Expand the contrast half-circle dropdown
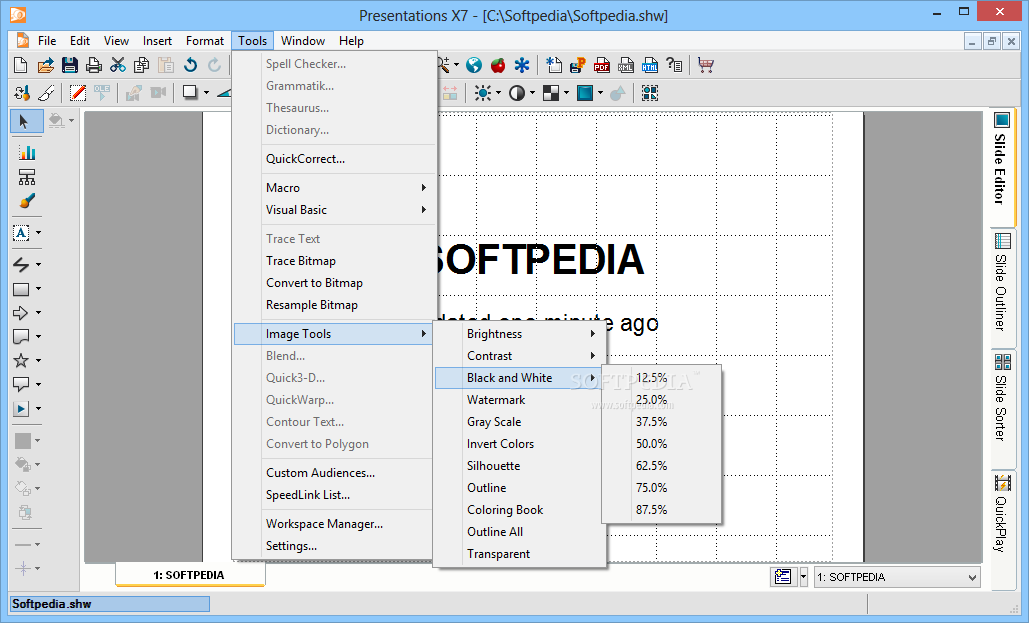Screen dimensions: 1029x623 532,93
